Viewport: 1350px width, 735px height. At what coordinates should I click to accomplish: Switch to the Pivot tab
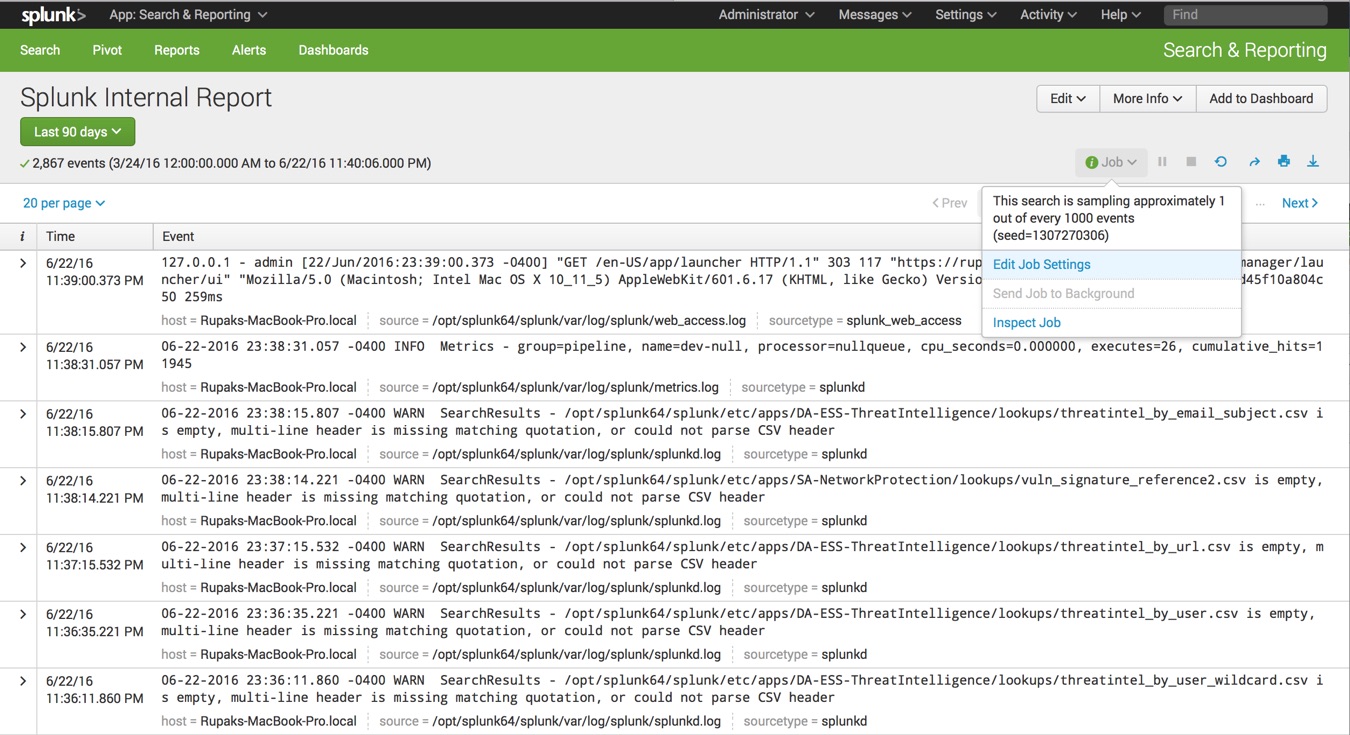[107, 50]
